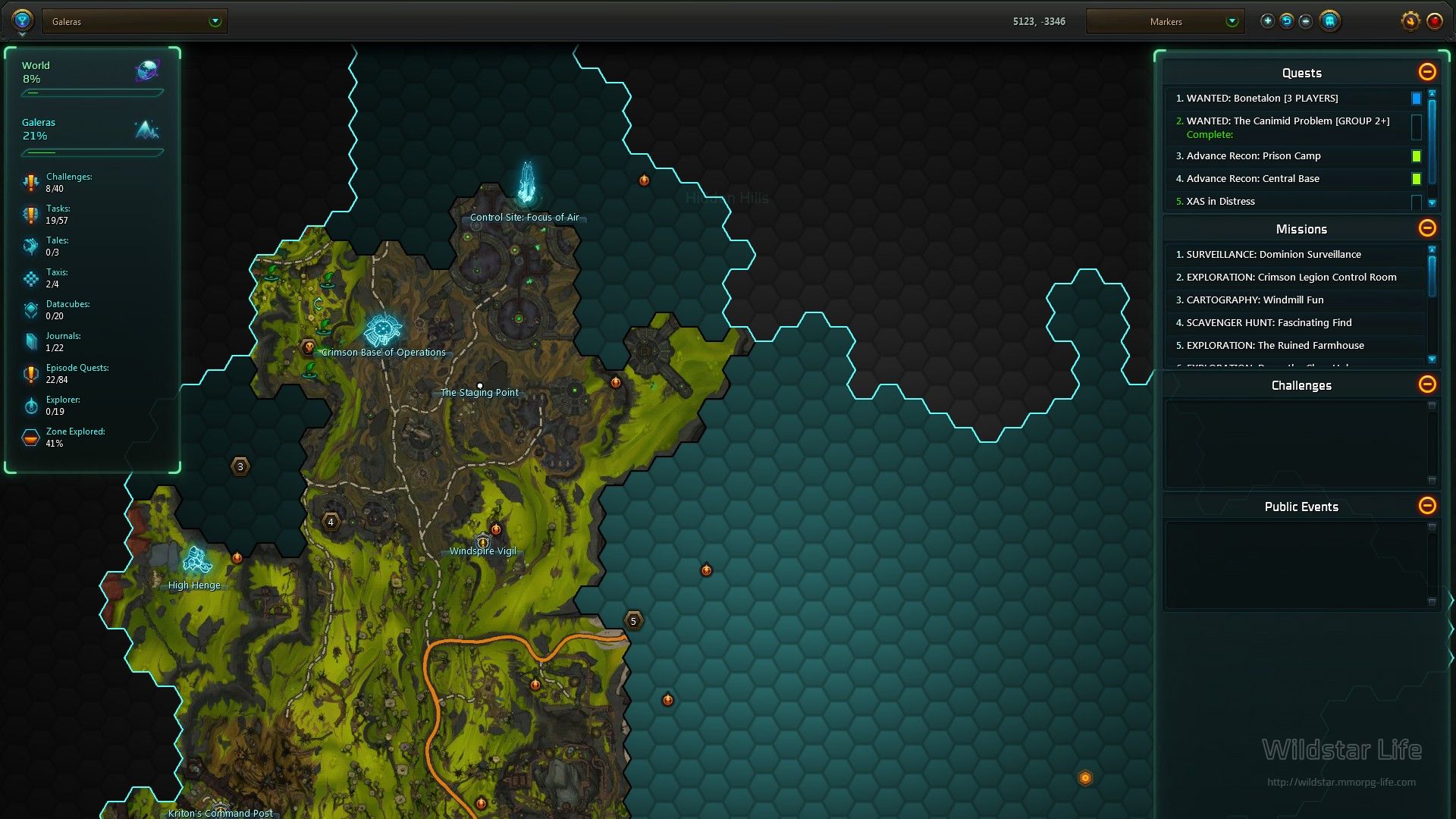Collapse the Quests panel
This screenshot has height=819, width=1456.
pyautogui.click(x=1427, y=72)
